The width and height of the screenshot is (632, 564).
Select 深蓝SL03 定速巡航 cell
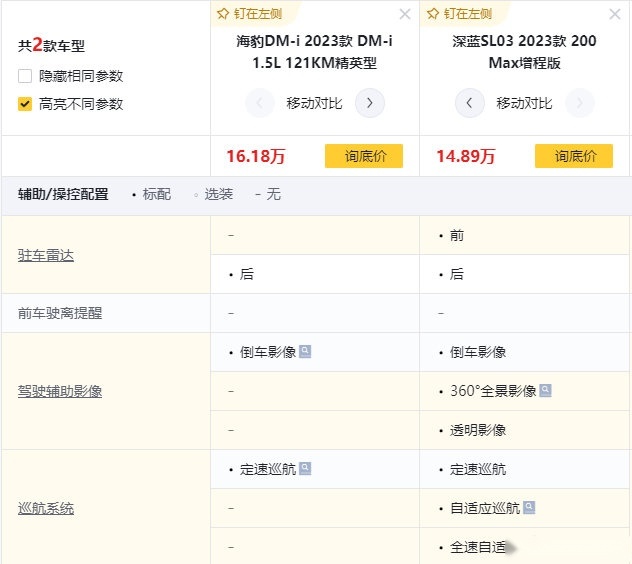click(524, 469)
